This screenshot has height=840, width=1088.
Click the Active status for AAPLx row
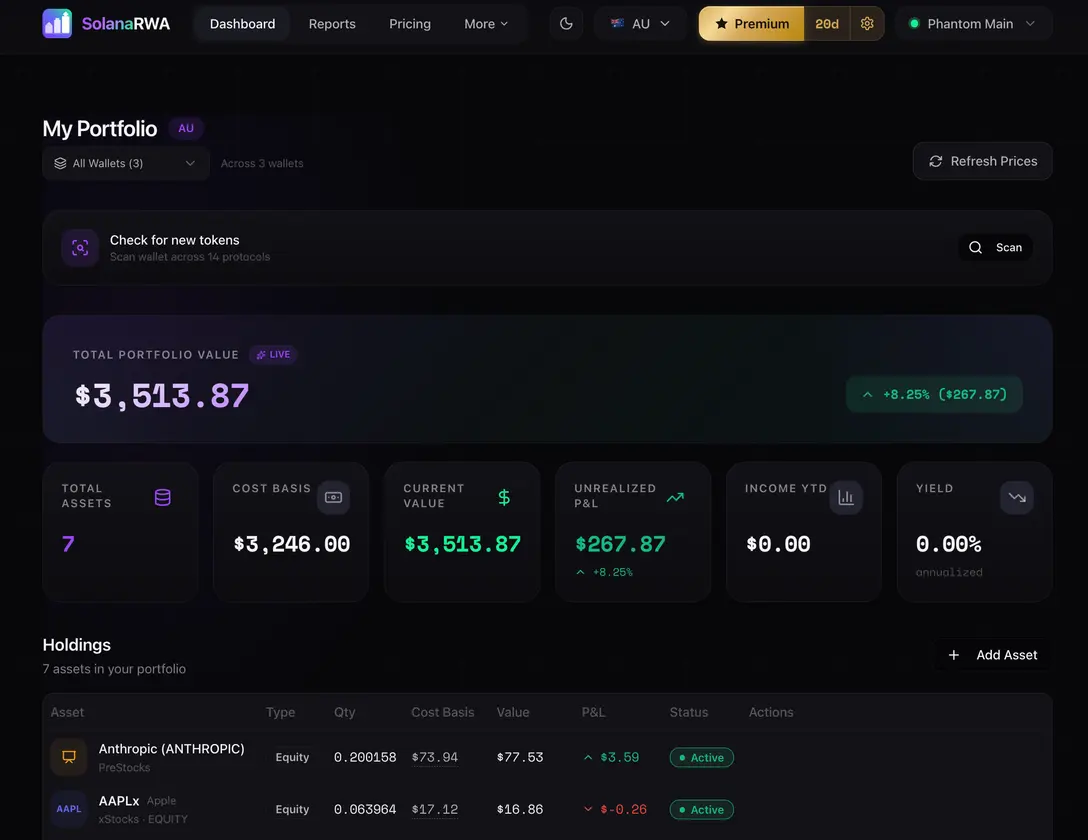point(702,809)
